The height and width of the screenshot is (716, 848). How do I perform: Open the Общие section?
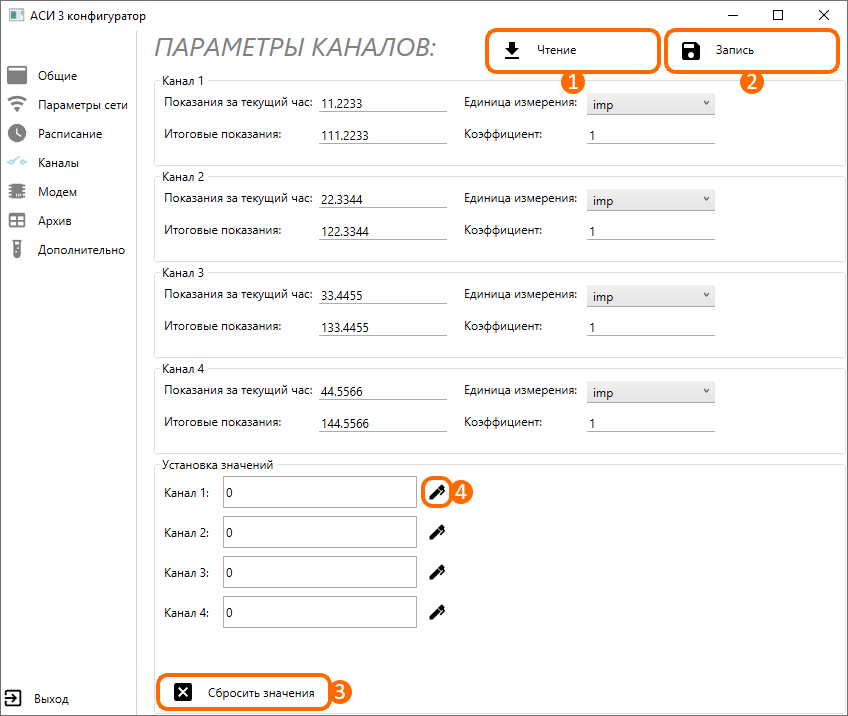[x=57, y=76]
